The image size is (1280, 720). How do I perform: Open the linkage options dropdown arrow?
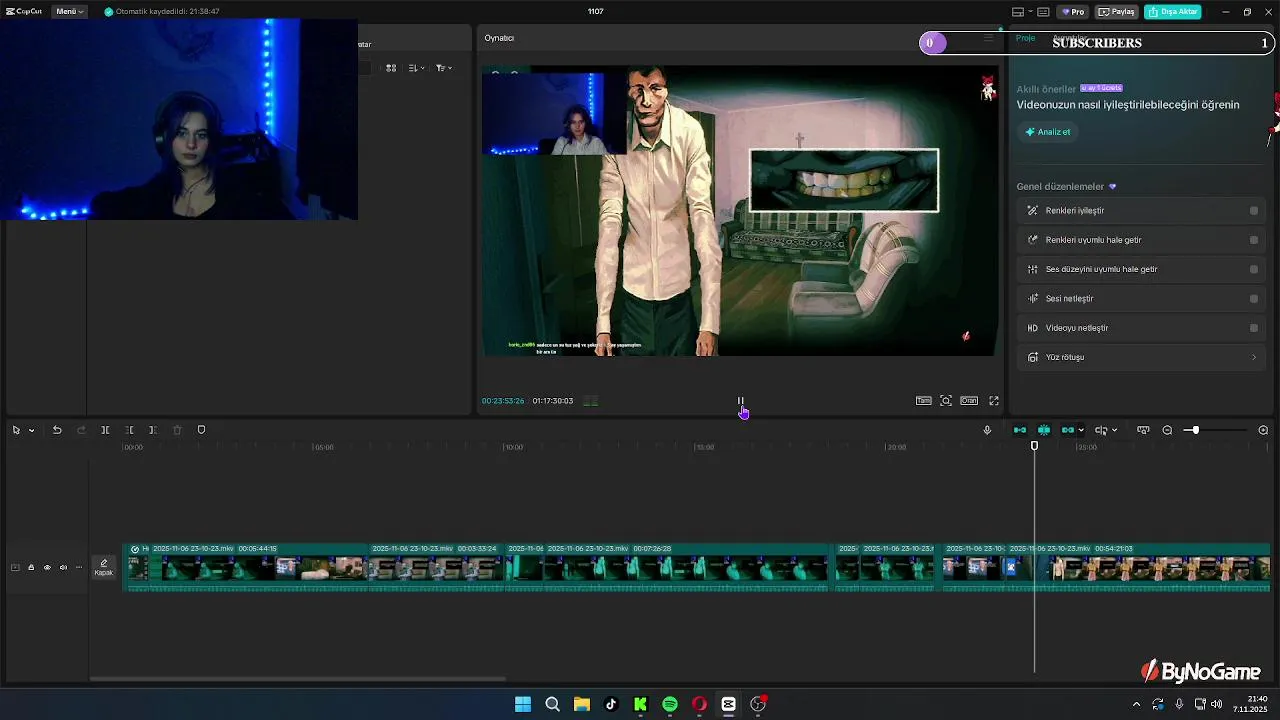[x=1081, y=430]
